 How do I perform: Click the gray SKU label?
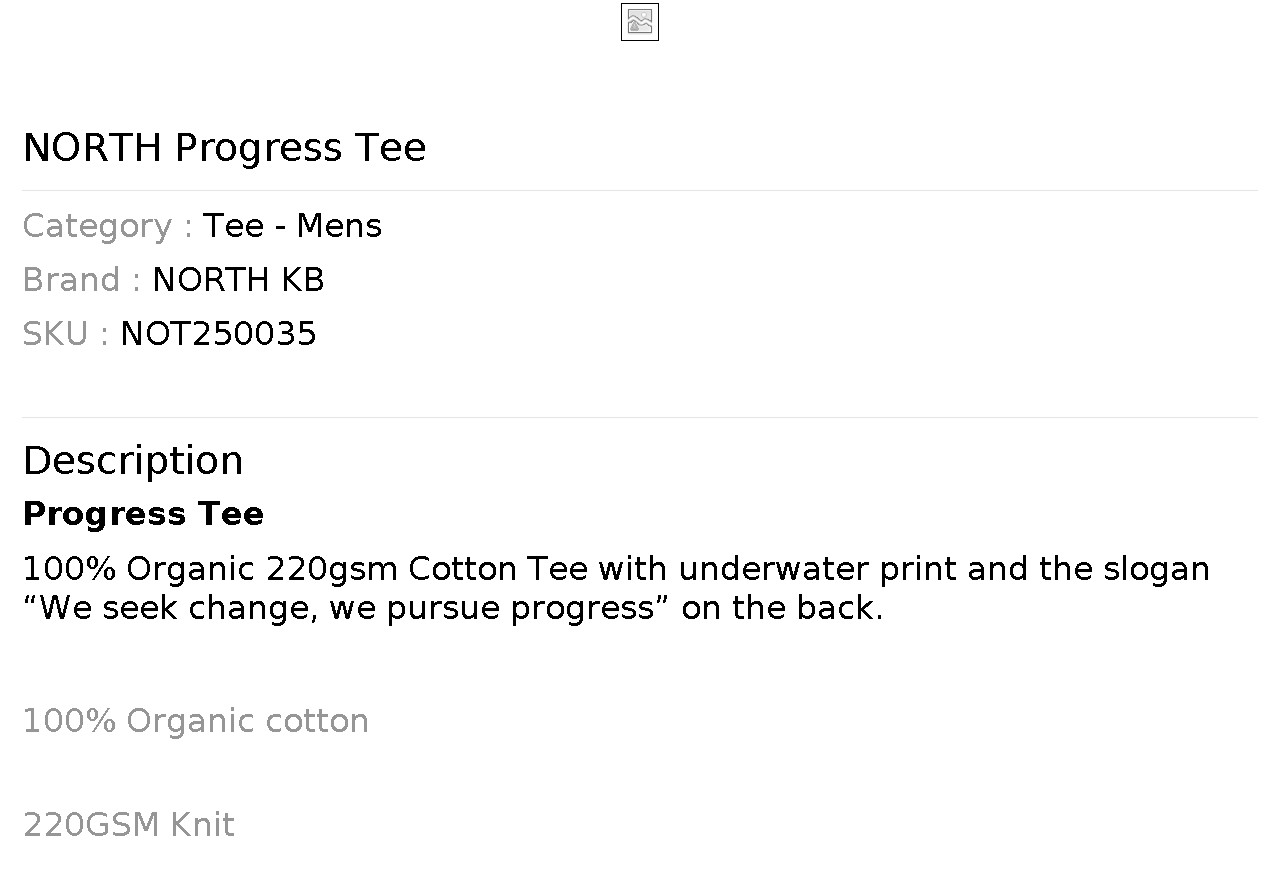[x=65, y=334]
